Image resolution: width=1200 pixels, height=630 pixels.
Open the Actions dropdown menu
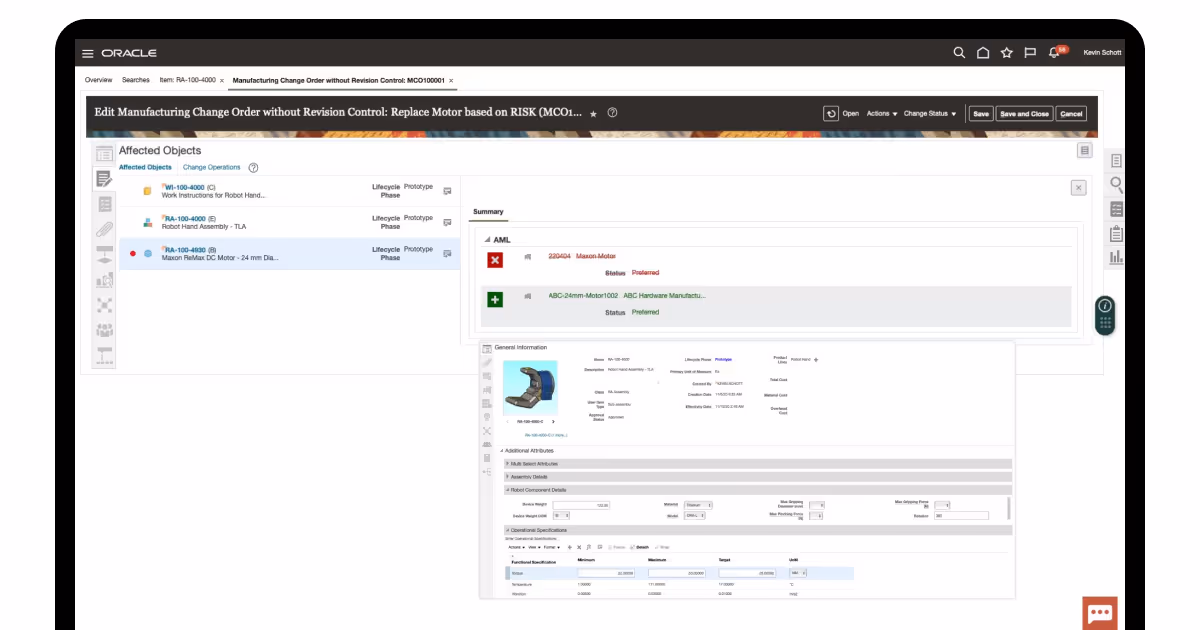coord(882,114)
